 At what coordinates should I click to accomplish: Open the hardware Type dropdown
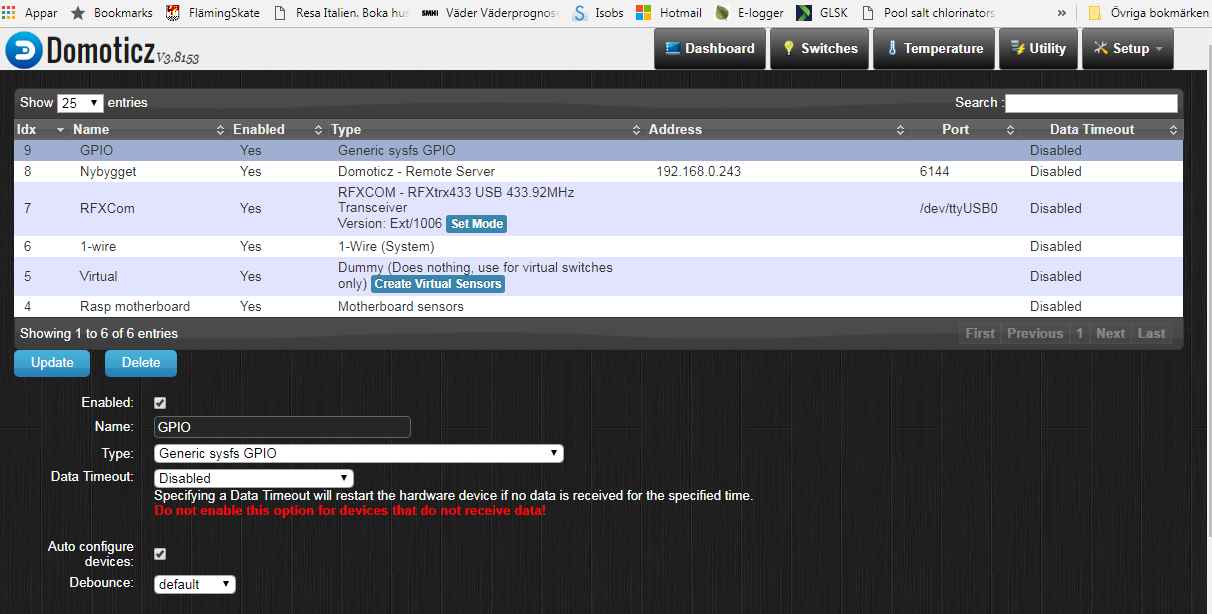click(x=359, y=454)
